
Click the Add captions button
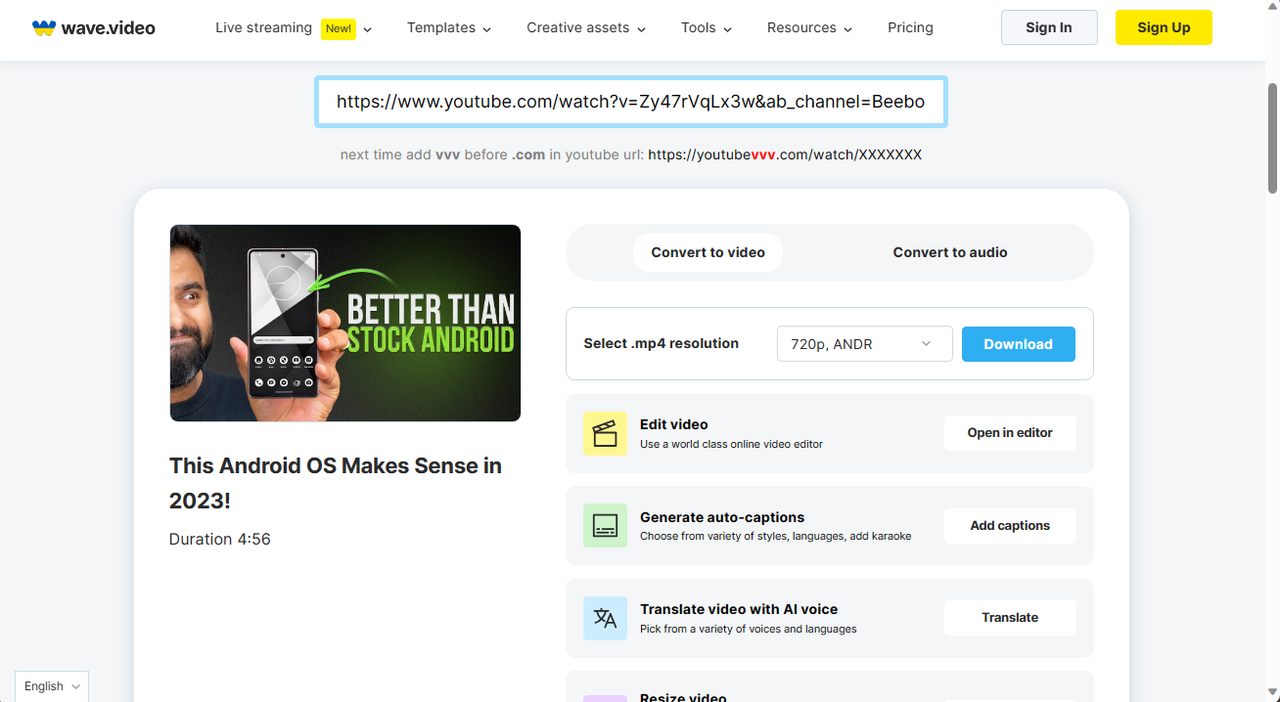pyautogui.click(x=1010, y=526)
